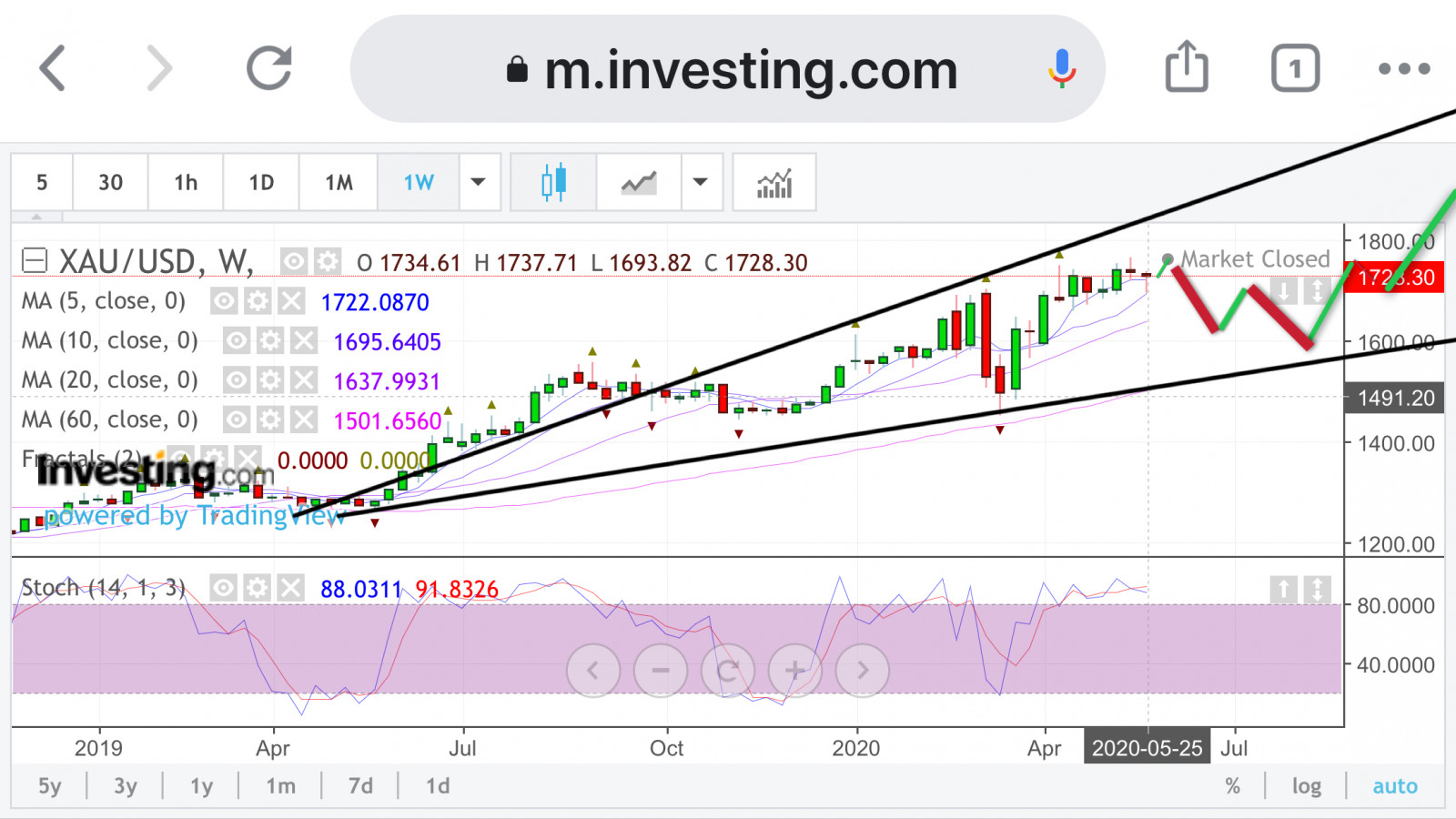The height and width of the screenshot is (819, 1456).
Task: Open the browser tabs counter button
Action: pyautogui.click(x=1294, y=68)
